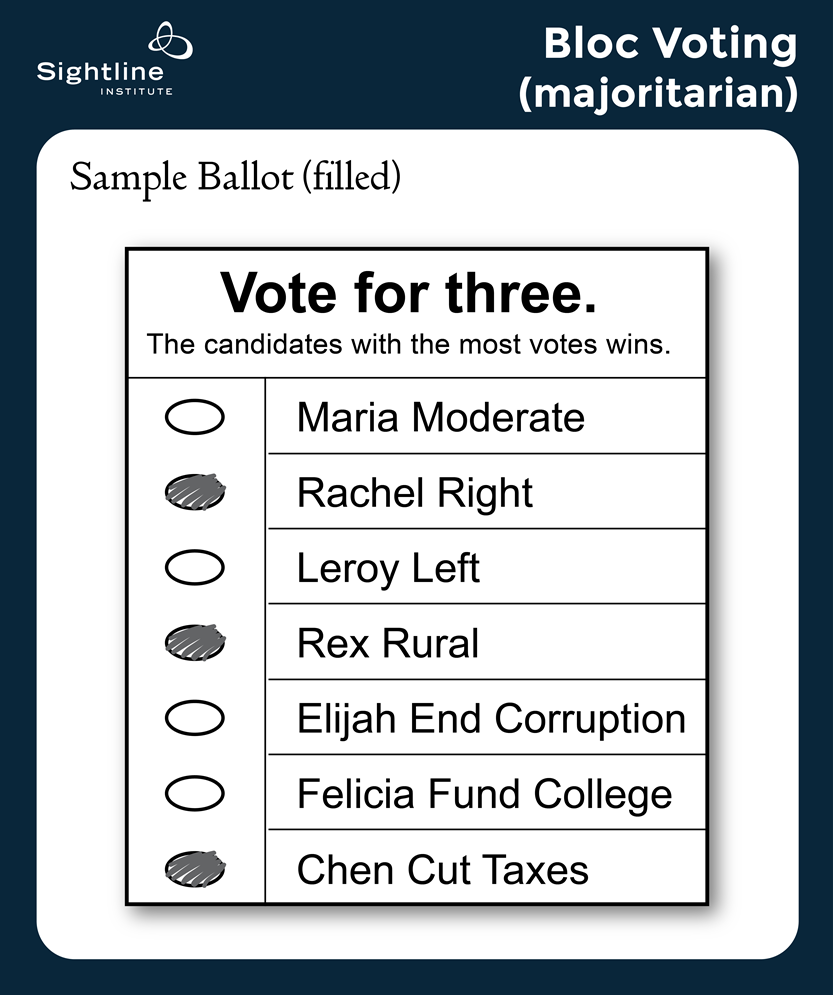Select the Sample Ballot filled caption
This screenshot has height=995, width=833.
235,177
